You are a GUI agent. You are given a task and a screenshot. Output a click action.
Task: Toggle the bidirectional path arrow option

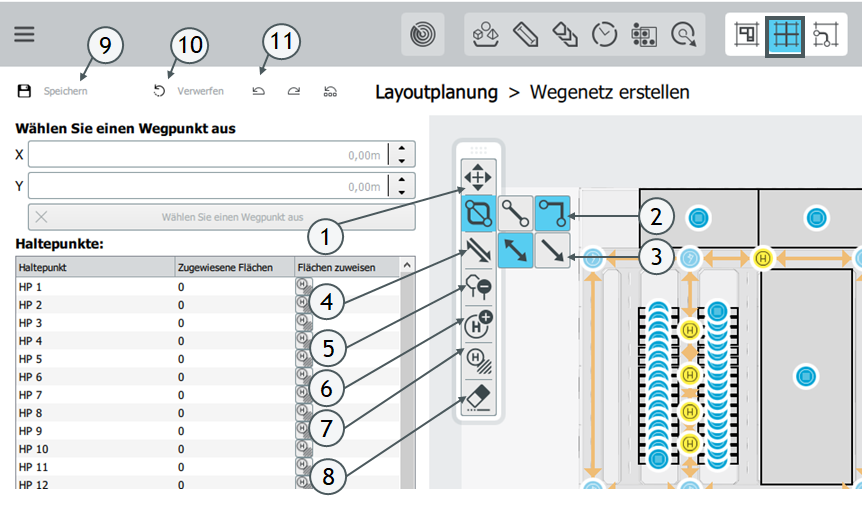[x=516, y=251]
